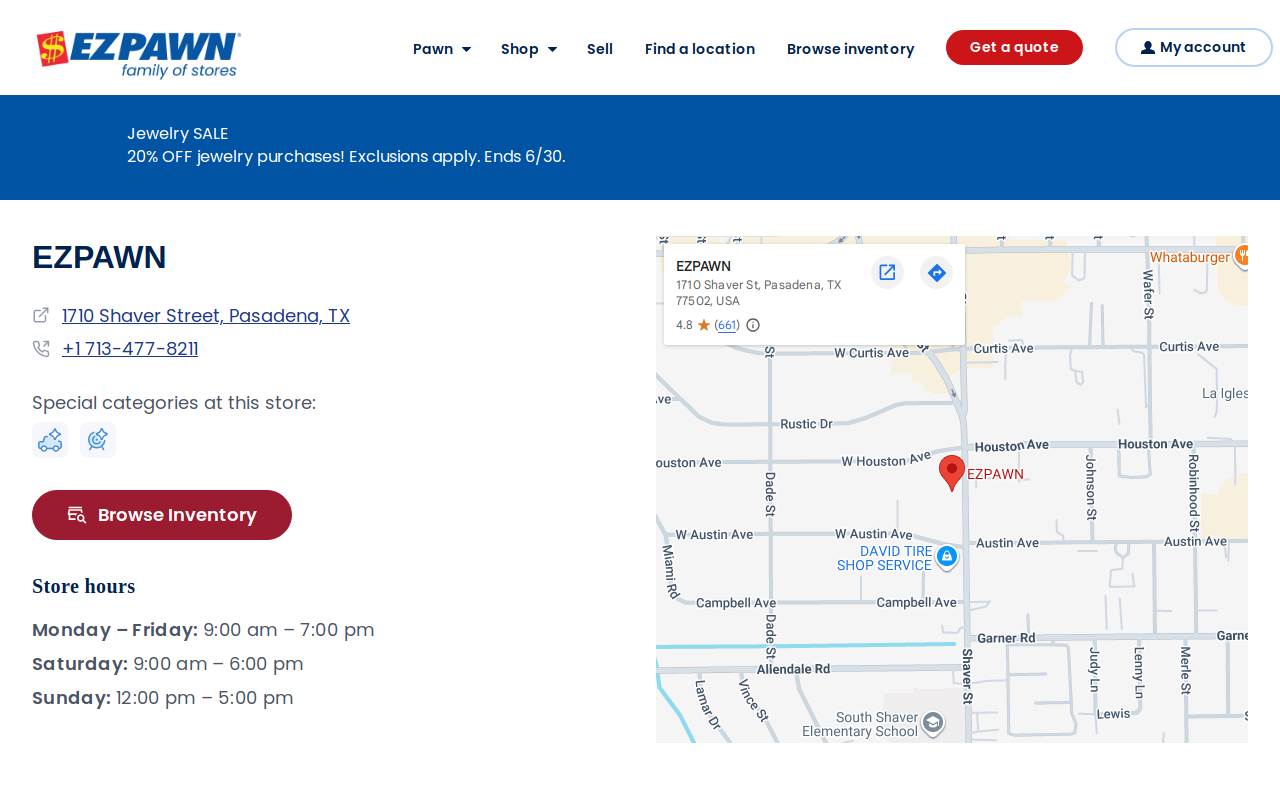Open Find a location page
Screen dimensions: 1280x800
pos(700,49)
